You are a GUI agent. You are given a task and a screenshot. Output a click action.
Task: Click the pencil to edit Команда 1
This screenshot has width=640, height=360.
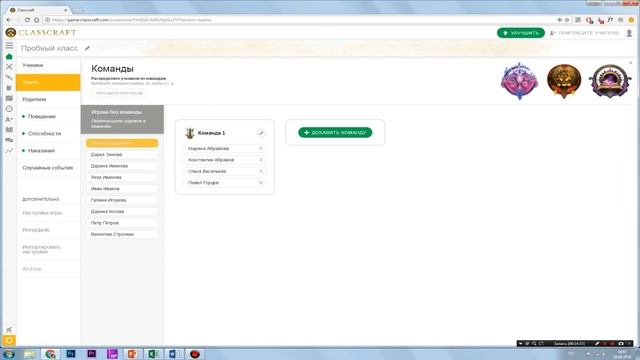(261, 133)
